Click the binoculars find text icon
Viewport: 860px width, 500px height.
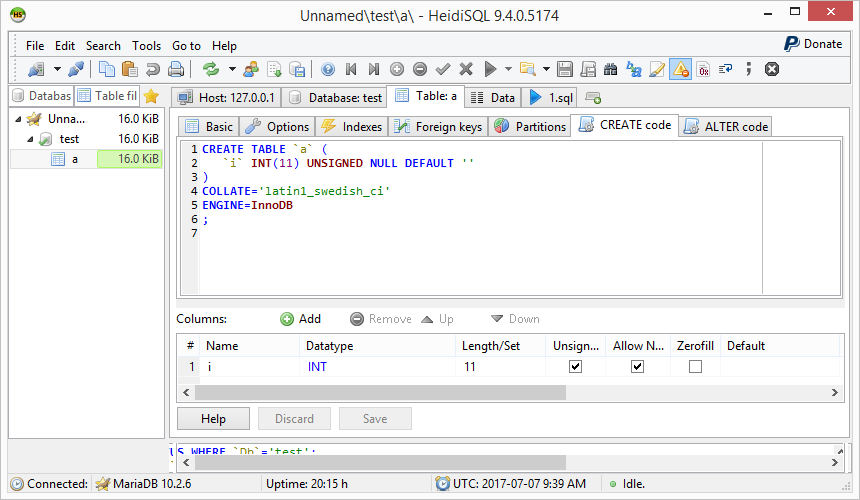[x=610, y=69]
